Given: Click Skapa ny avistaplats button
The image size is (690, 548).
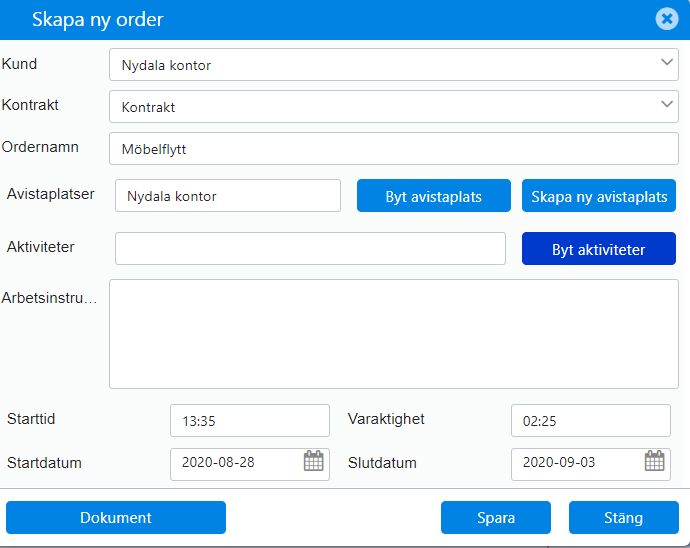Looking at the screenshot, I should [599, 196].
